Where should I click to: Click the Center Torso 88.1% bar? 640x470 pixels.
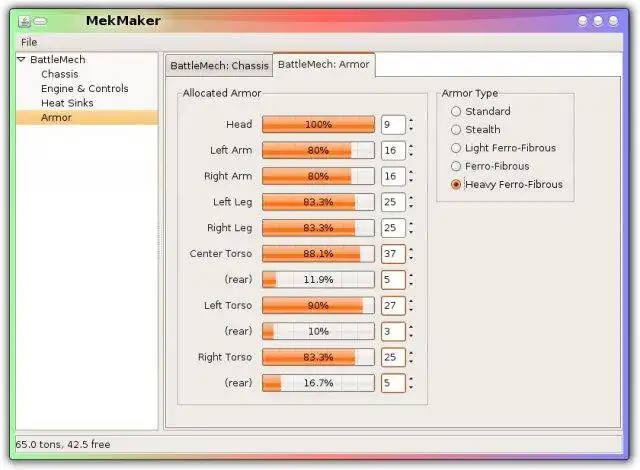click(x=318, y=254)
